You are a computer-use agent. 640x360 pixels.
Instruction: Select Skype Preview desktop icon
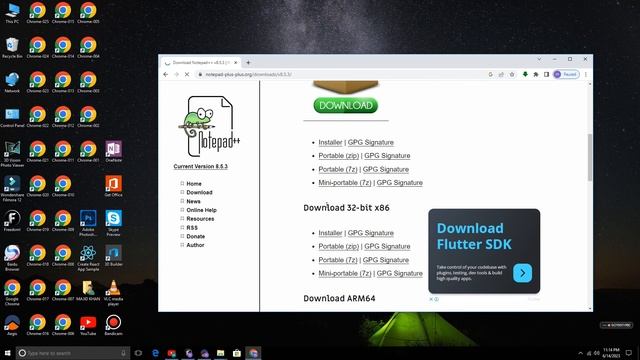point(113,223)
